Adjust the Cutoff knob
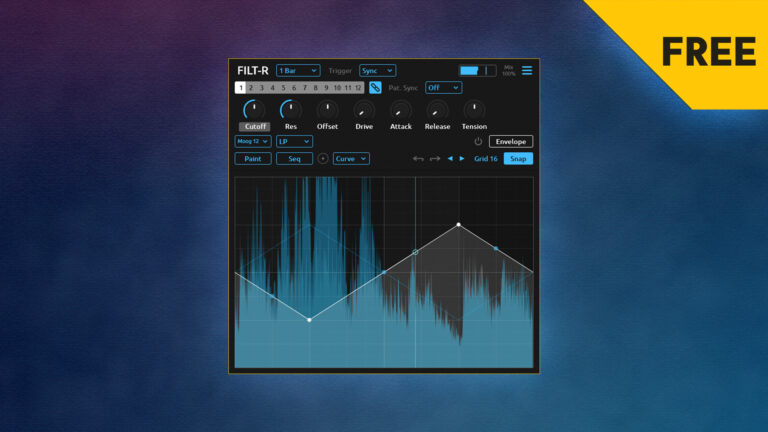 coord(254,110)
